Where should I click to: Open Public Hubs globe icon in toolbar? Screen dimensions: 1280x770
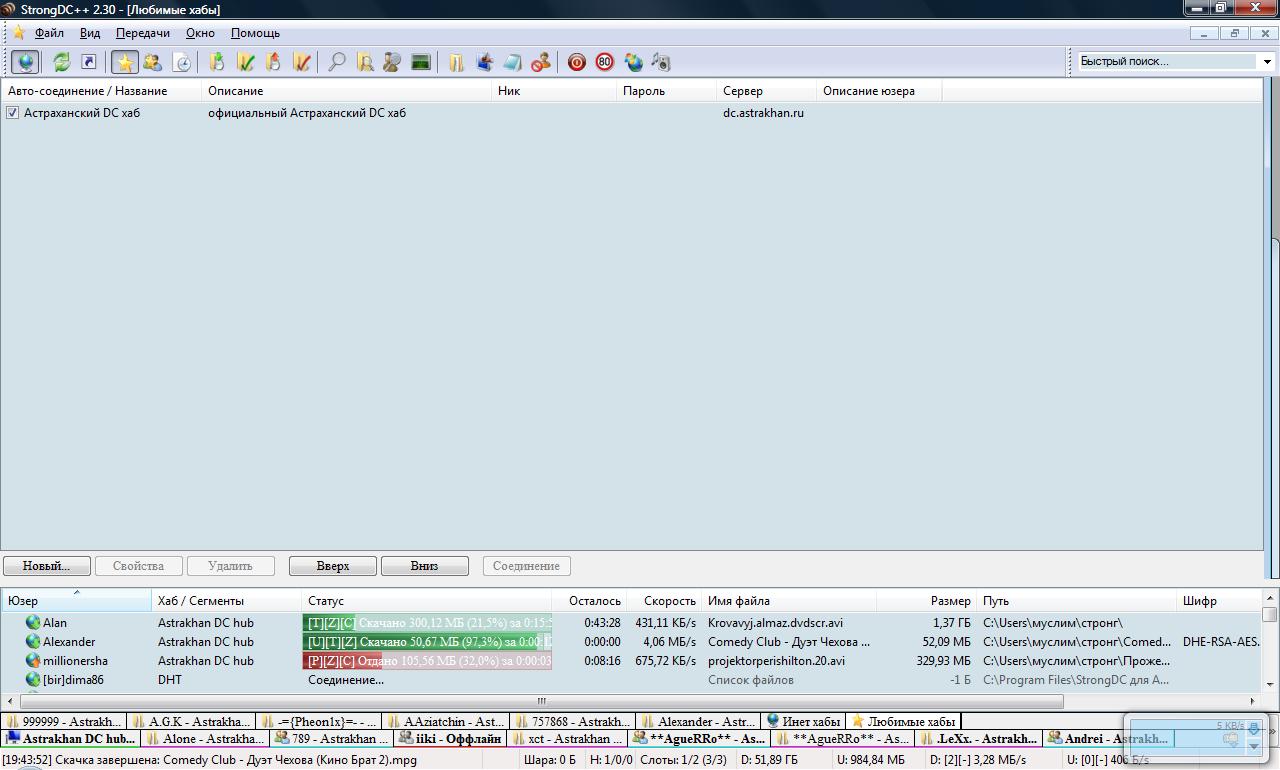(25, 62)
